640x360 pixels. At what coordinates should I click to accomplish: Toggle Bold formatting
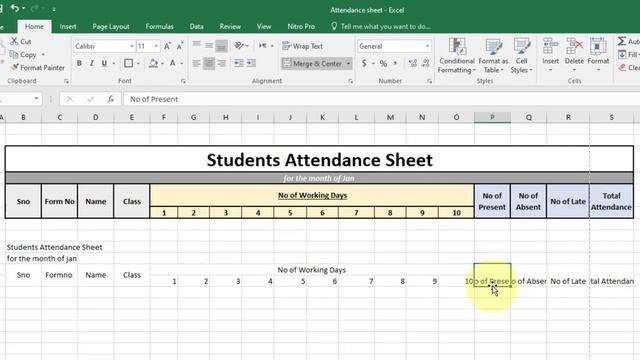click(79, 63)
